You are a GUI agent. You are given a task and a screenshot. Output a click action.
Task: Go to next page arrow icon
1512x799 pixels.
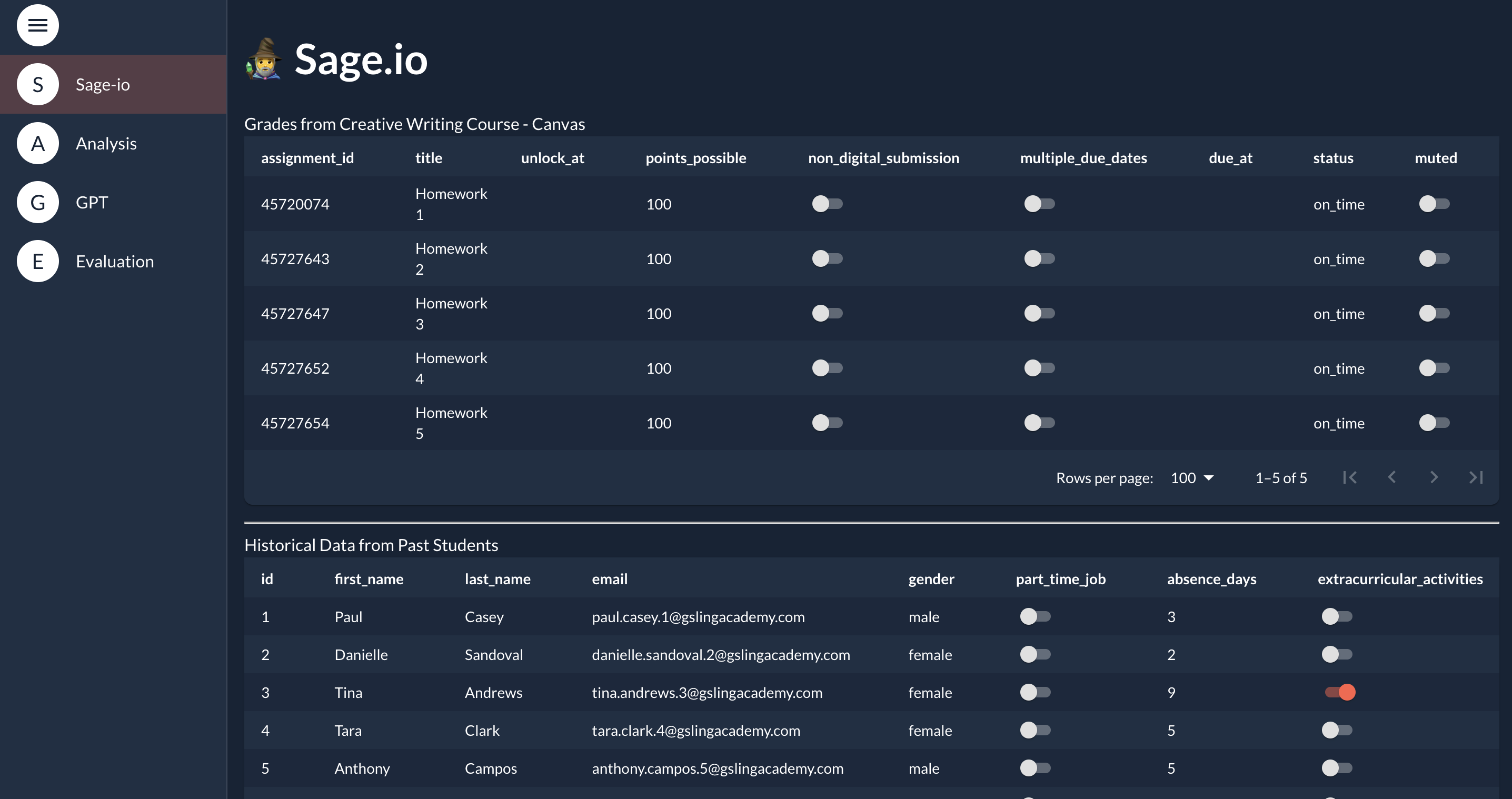tap(1434, 477)
